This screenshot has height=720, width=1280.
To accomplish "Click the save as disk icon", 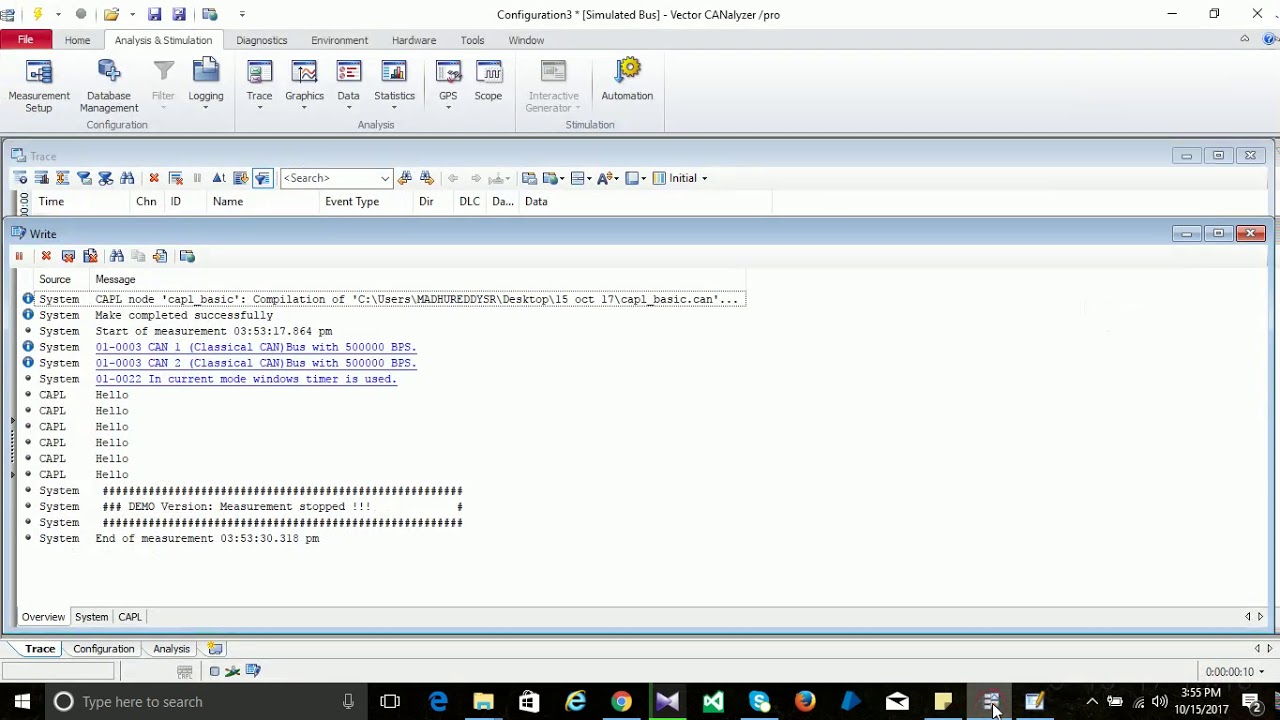I will pyautogui.click(x=180, y=14).
